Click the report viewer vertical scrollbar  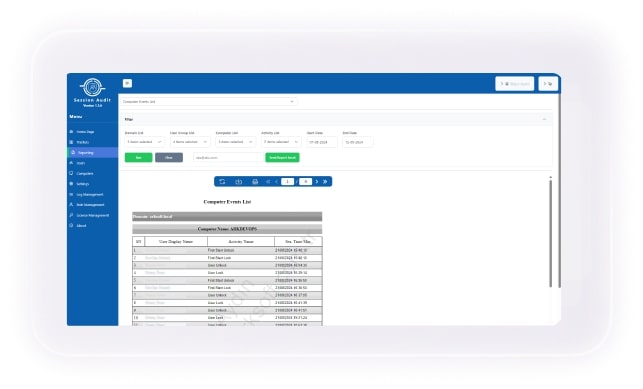point(550,233)
